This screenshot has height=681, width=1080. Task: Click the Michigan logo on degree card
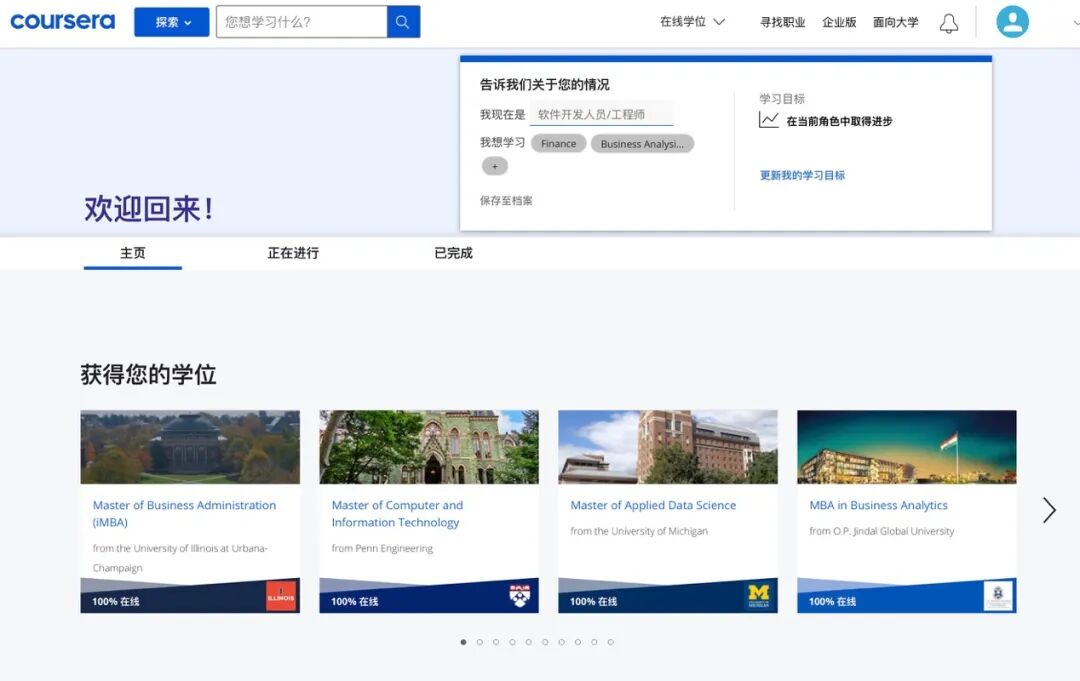click(x=759, y=596)
